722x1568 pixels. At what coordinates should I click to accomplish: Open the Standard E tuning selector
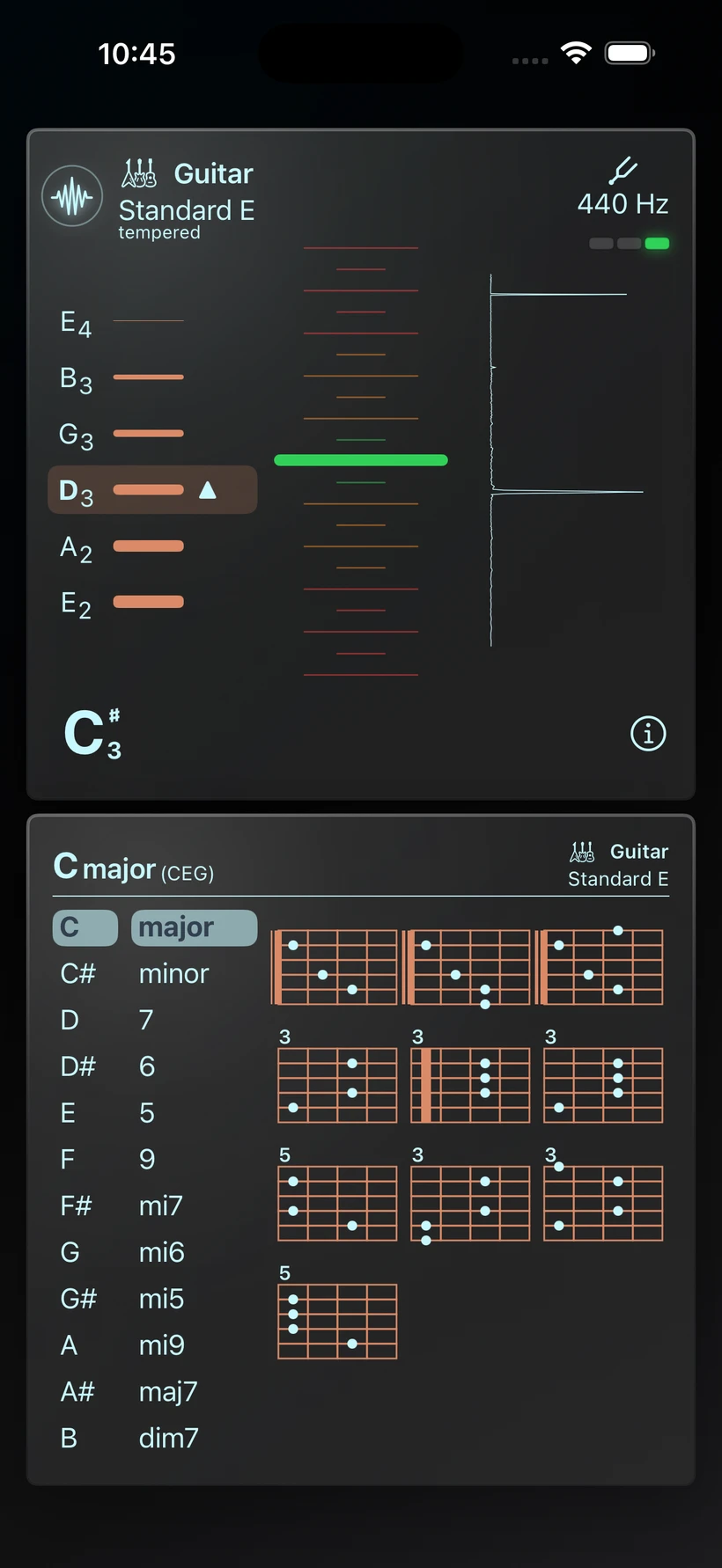[187, 210]
